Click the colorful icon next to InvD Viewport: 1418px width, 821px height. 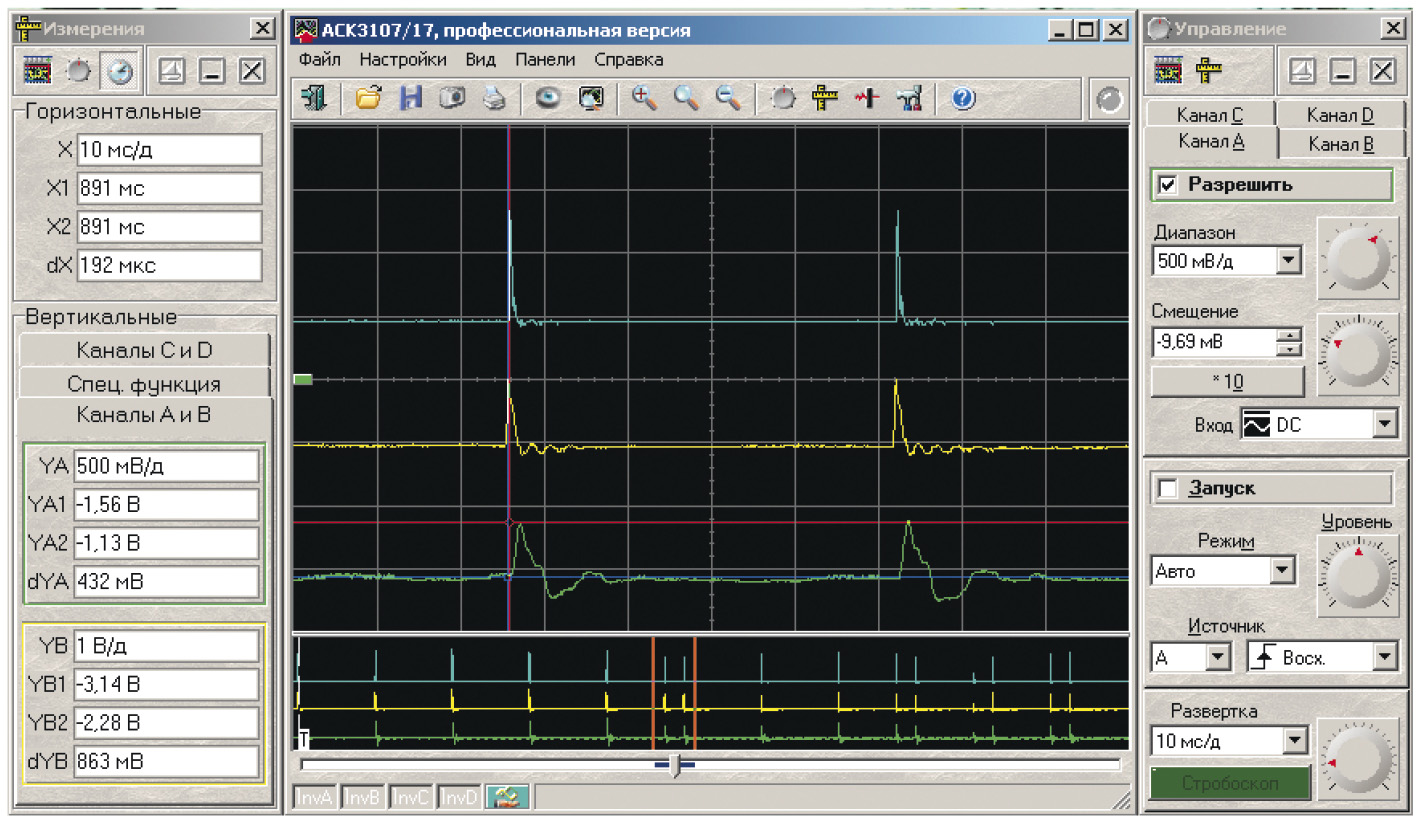pyautogui.click(x=508, y=797)
